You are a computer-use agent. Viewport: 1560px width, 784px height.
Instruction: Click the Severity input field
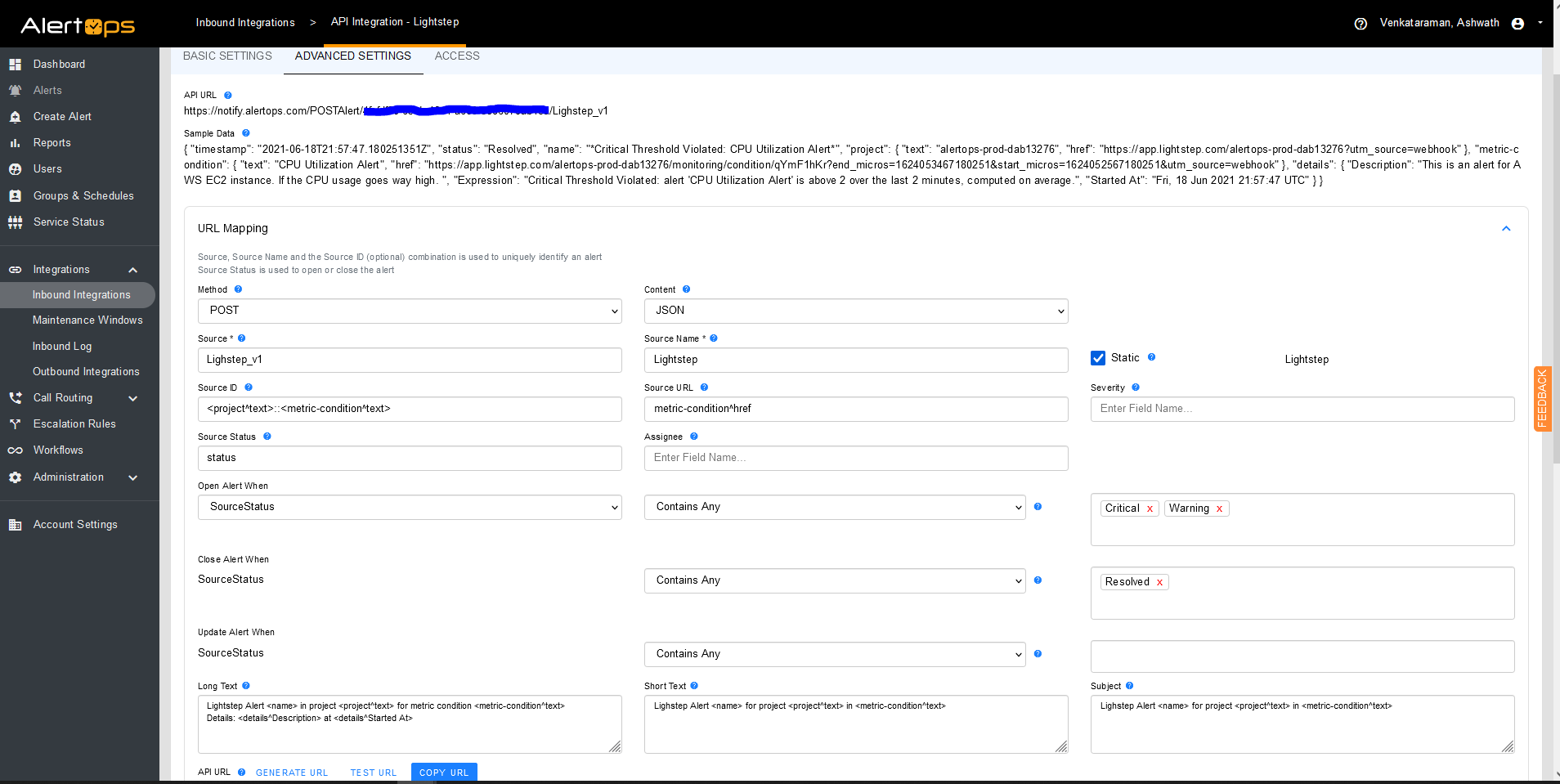point(1302,409)
